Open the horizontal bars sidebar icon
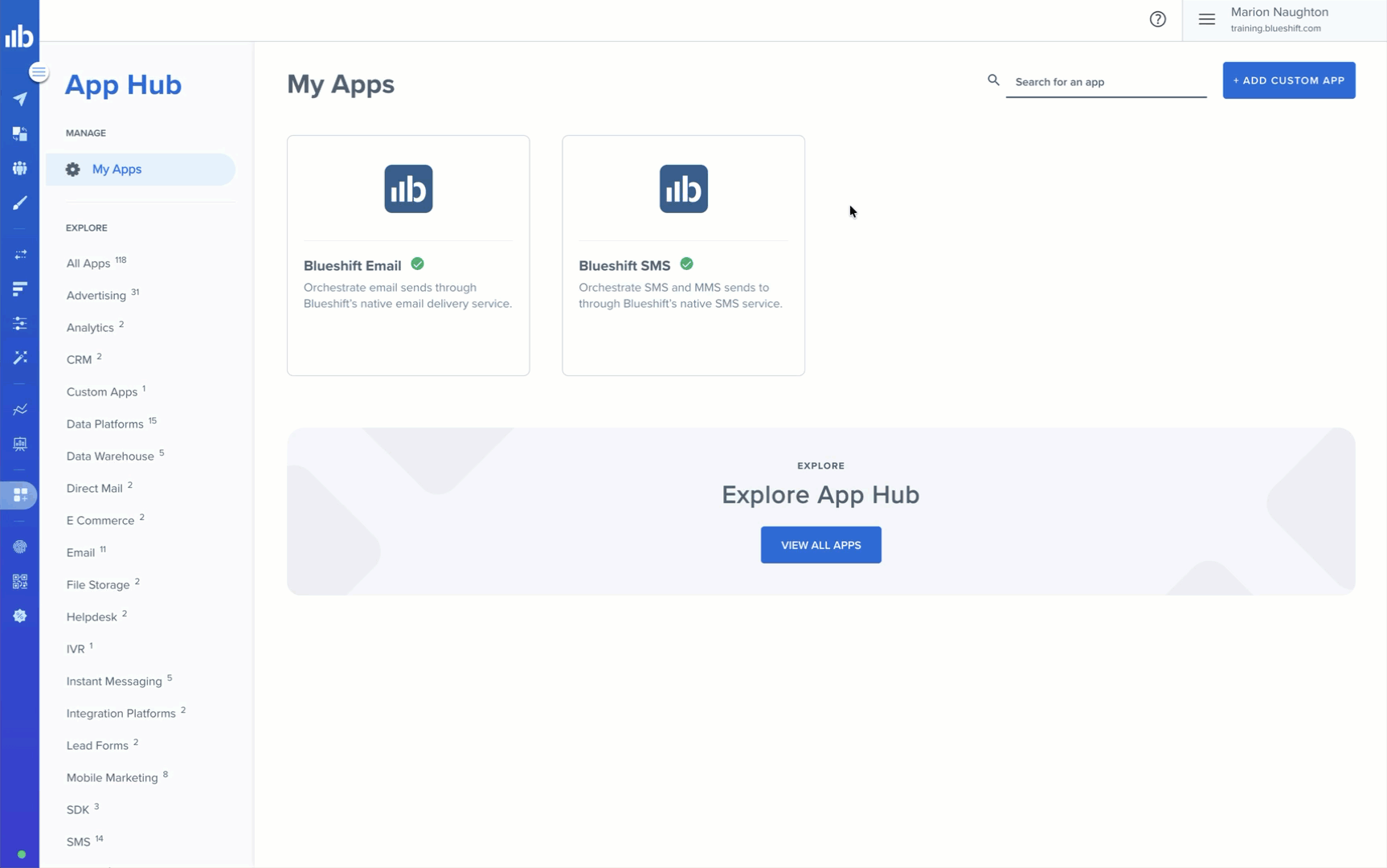Screen dimensions: 1387x868 point(20,289)
